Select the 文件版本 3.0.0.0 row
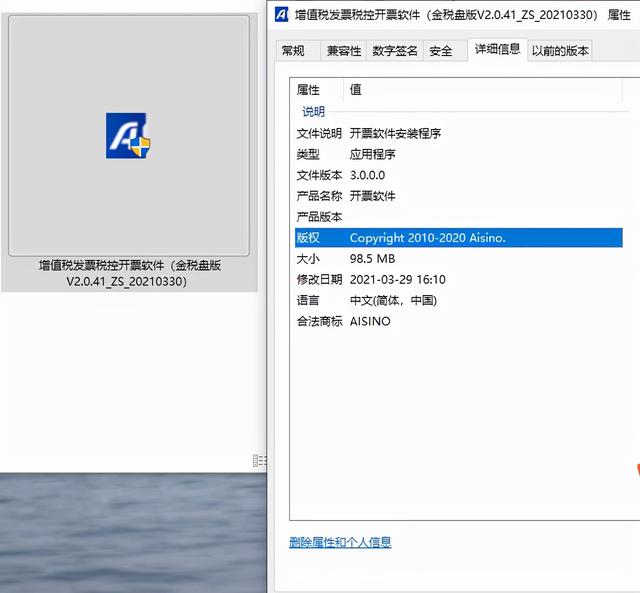Viewport: 640px width, 593px height. [x=459, y=175]
